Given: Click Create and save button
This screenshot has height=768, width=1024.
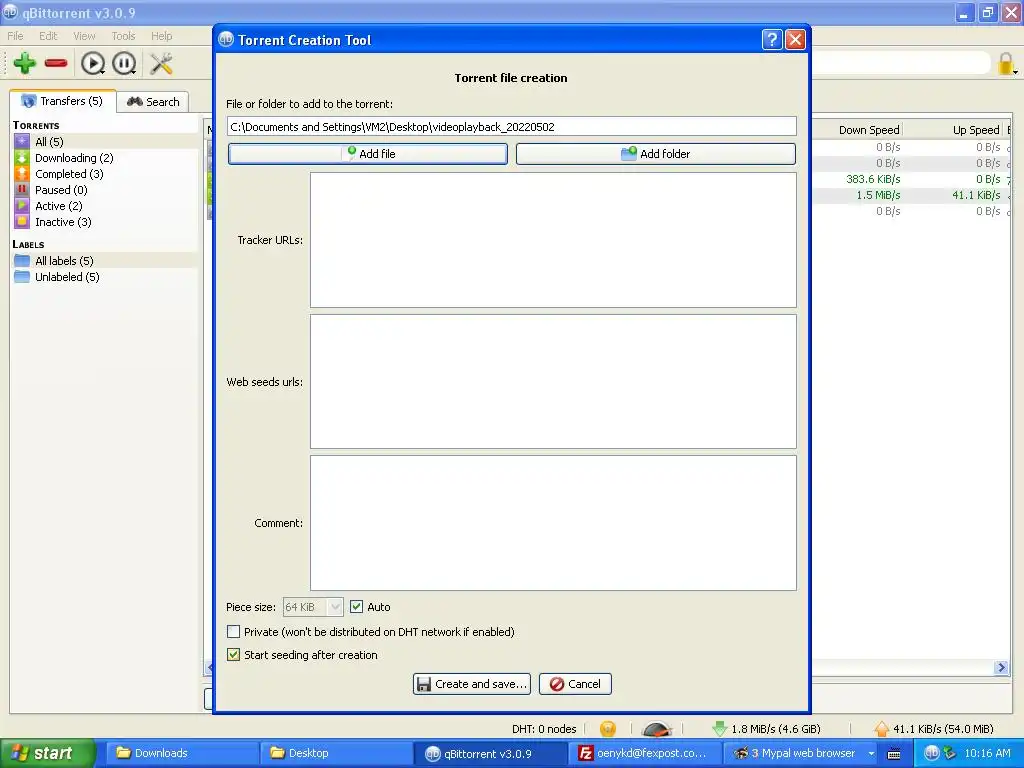Looking at the screenshot, I should pos(472,684).
